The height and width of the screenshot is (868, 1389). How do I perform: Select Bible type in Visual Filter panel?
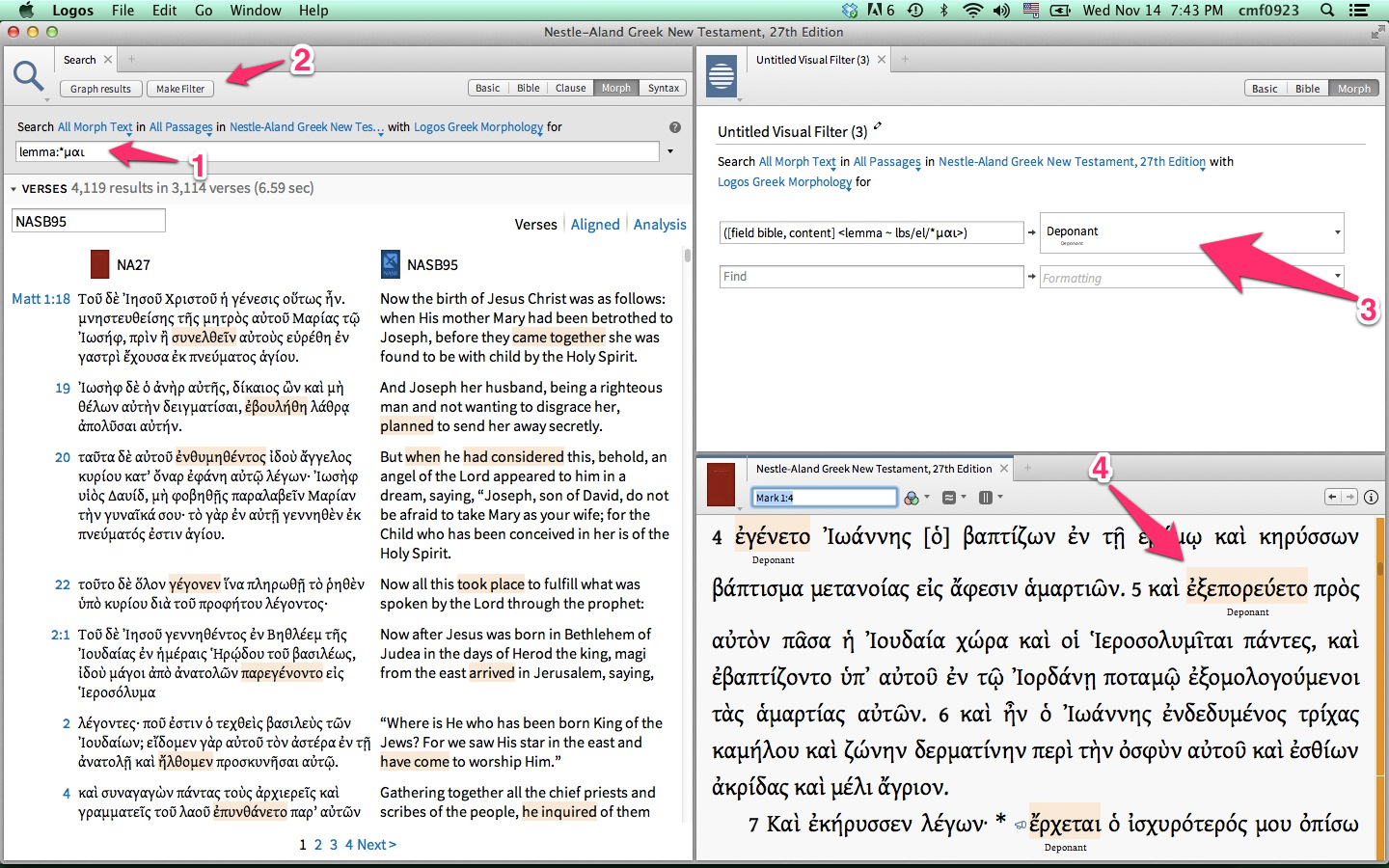point(1308,88)
